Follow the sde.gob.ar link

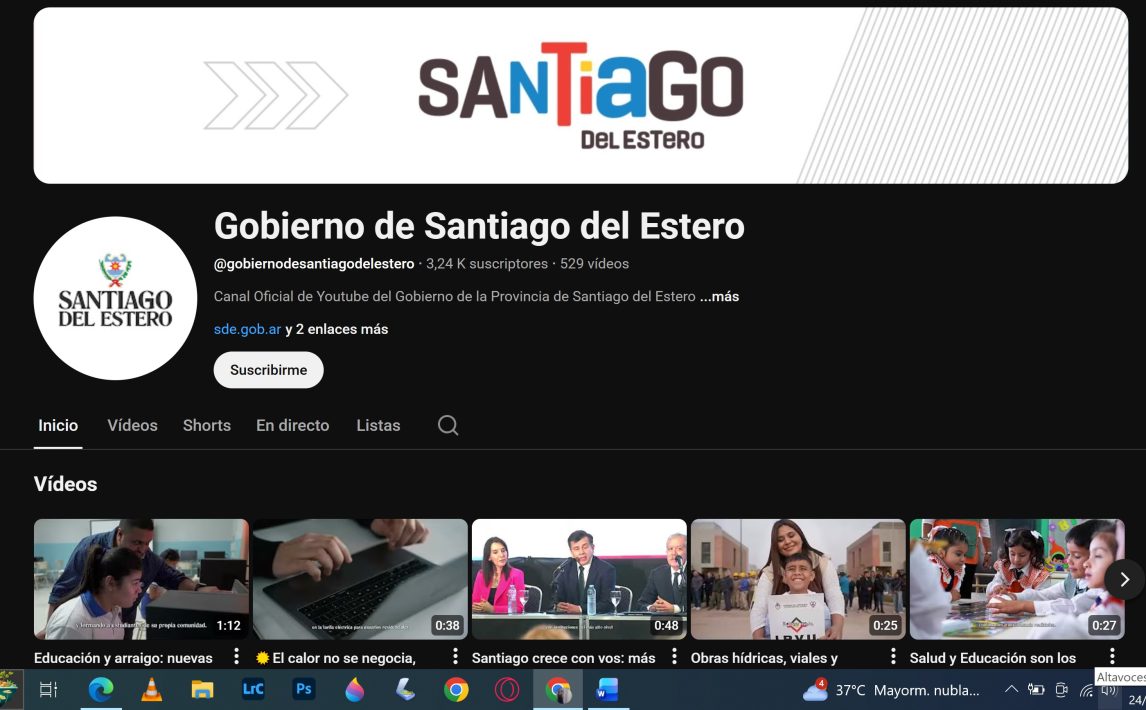(247, 329)
